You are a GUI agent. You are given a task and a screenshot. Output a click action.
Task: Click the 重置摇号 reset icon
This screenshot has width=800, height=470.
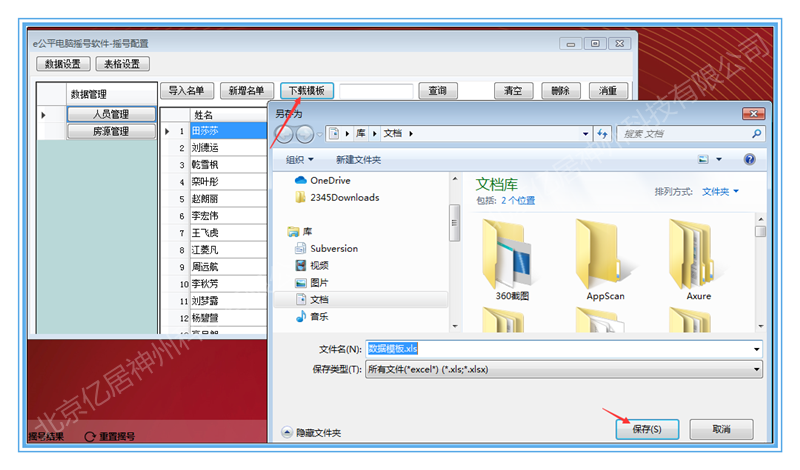click(90, 437)
